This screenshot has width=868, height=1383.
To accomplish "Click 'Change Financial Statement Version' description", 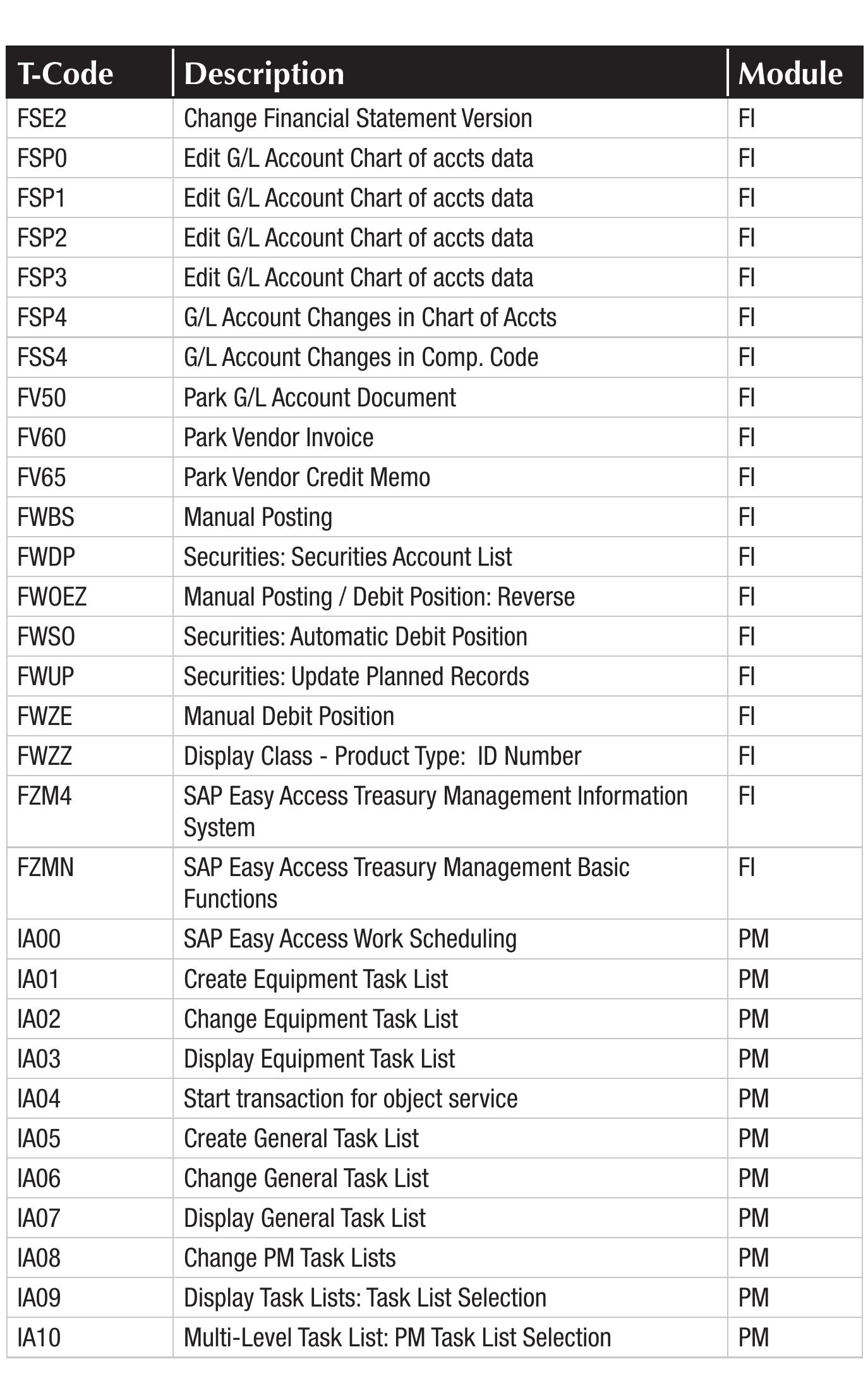I will pos(358,119).
